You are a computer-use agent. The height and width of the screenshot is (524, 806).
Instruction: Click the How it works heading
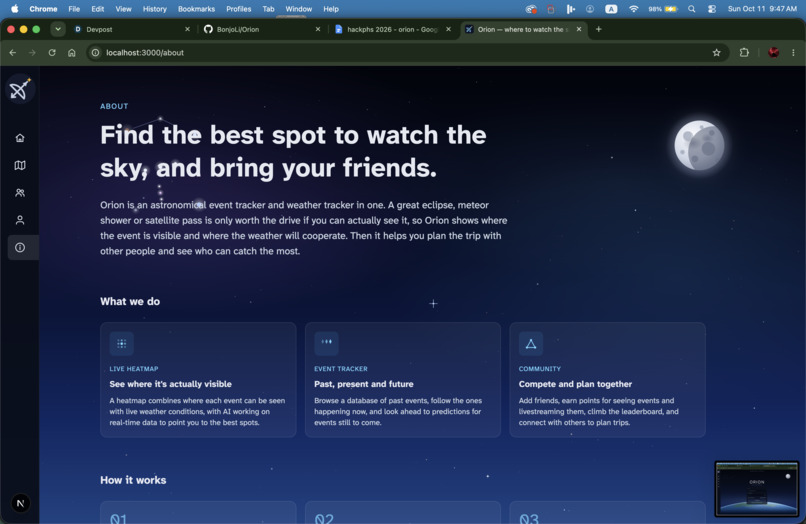click(133, 480)
